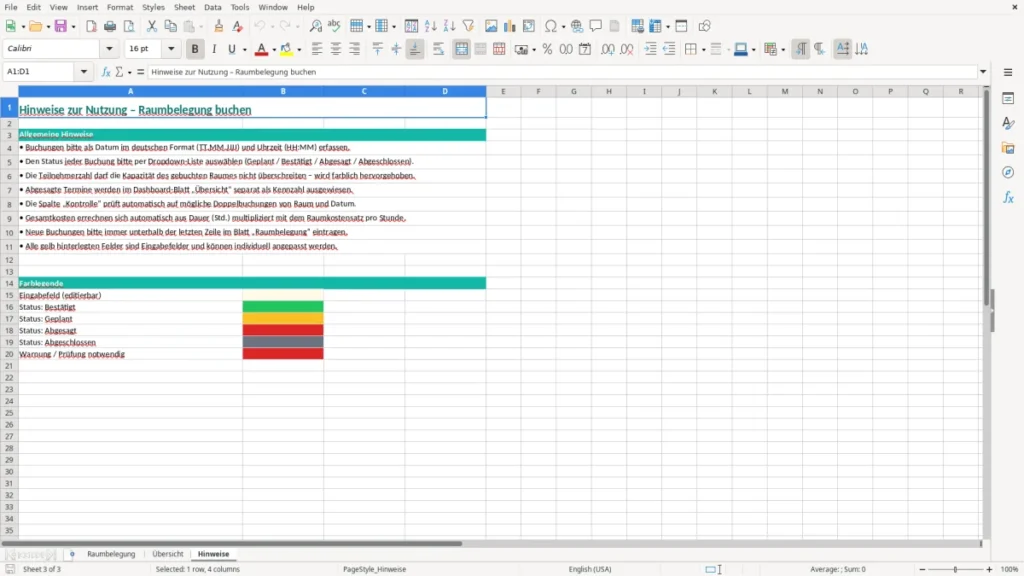Use the Clone Formatting paintbrush
Screen dimensions: 1024x576
219,26
